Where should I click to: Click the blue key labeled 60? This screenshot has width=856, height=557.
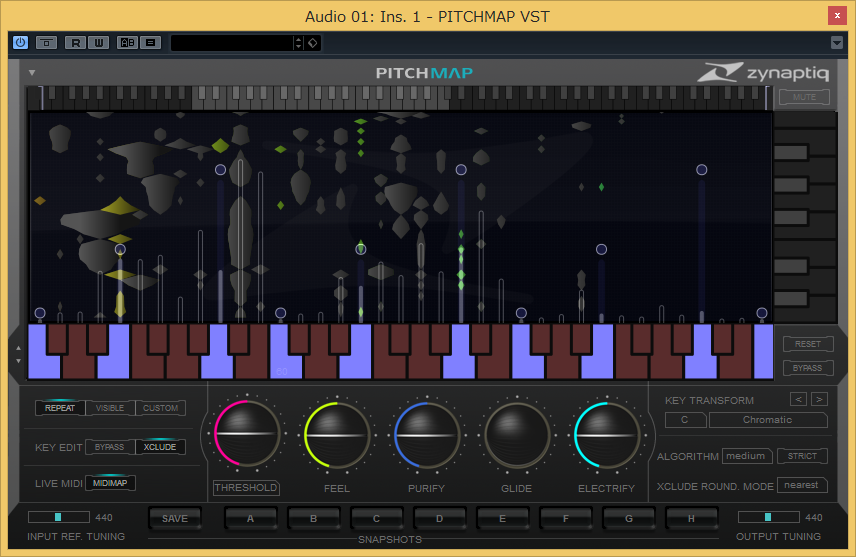(282, 366)
